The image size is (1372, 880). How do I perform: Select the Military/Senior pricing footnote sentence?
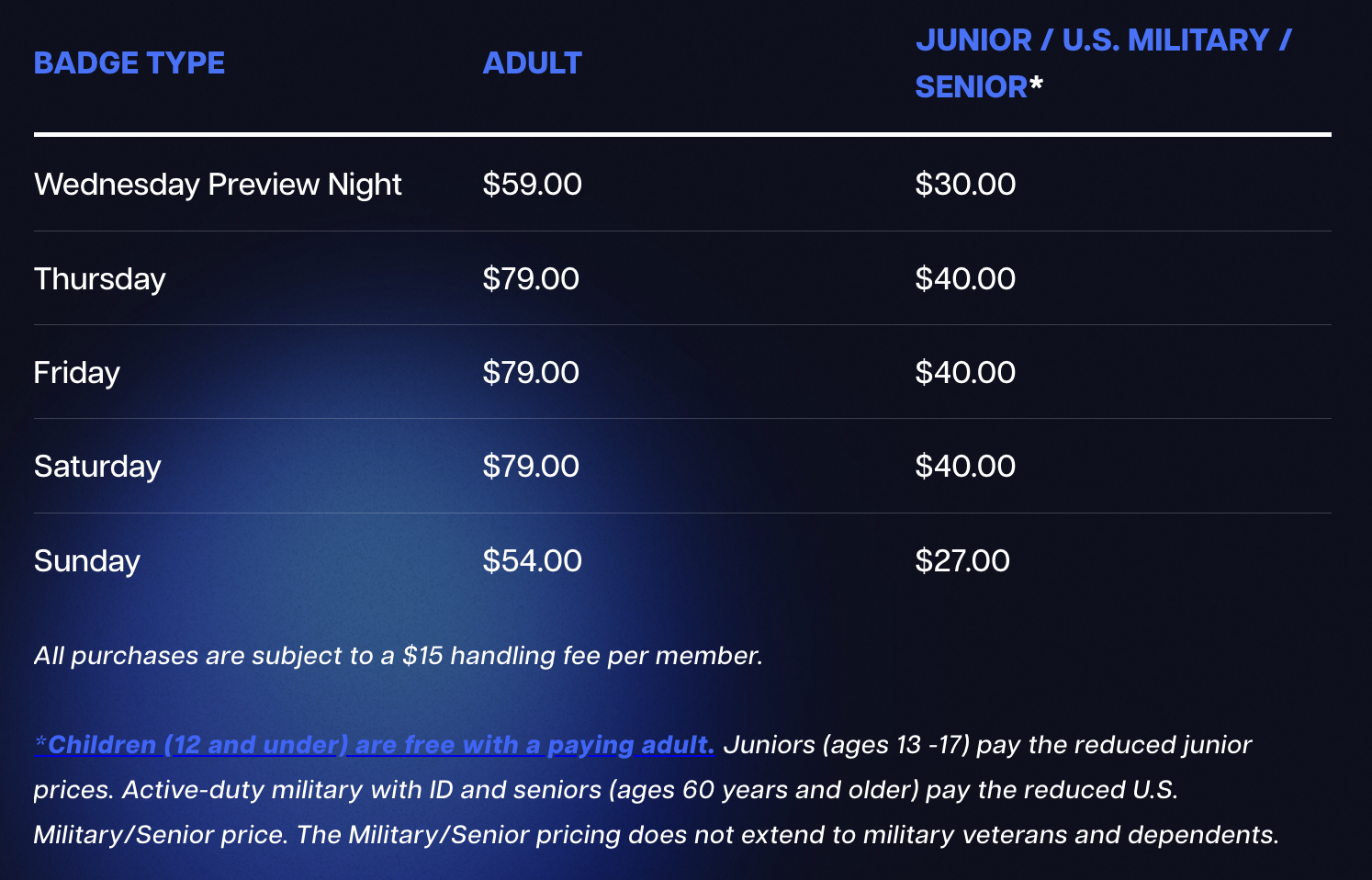click(787, 835)
